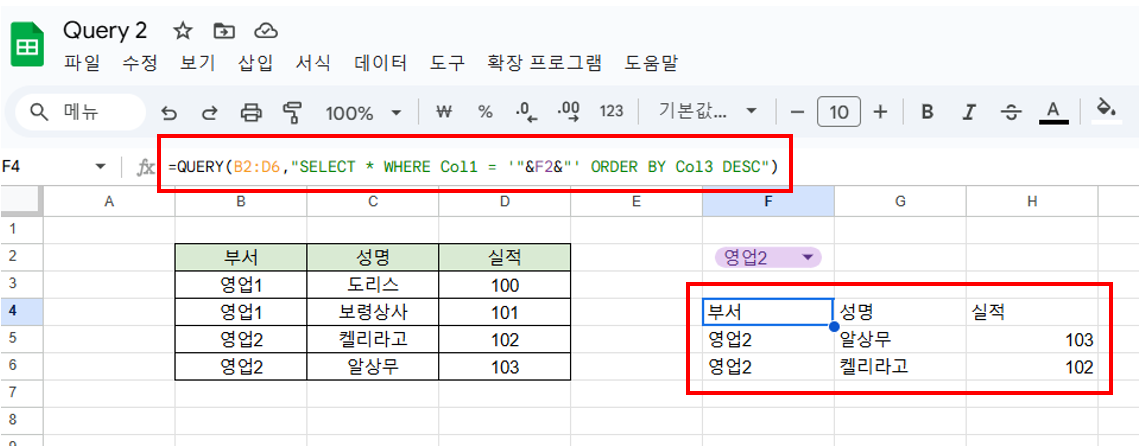Select row 1 header
Viewport: 1143px width, 446px height.
(x=22, y=230)
